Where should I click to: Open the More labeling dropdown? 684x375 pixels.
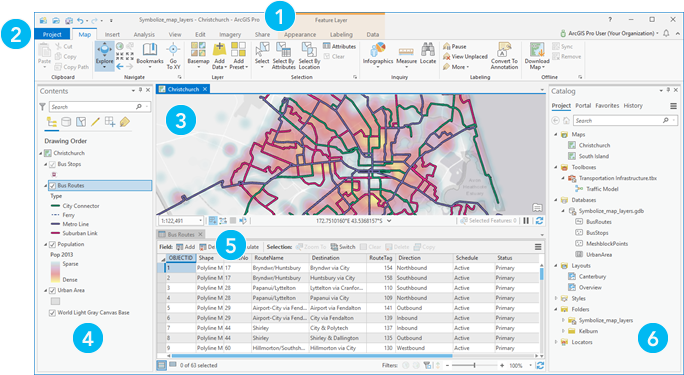tap(455, 67)
